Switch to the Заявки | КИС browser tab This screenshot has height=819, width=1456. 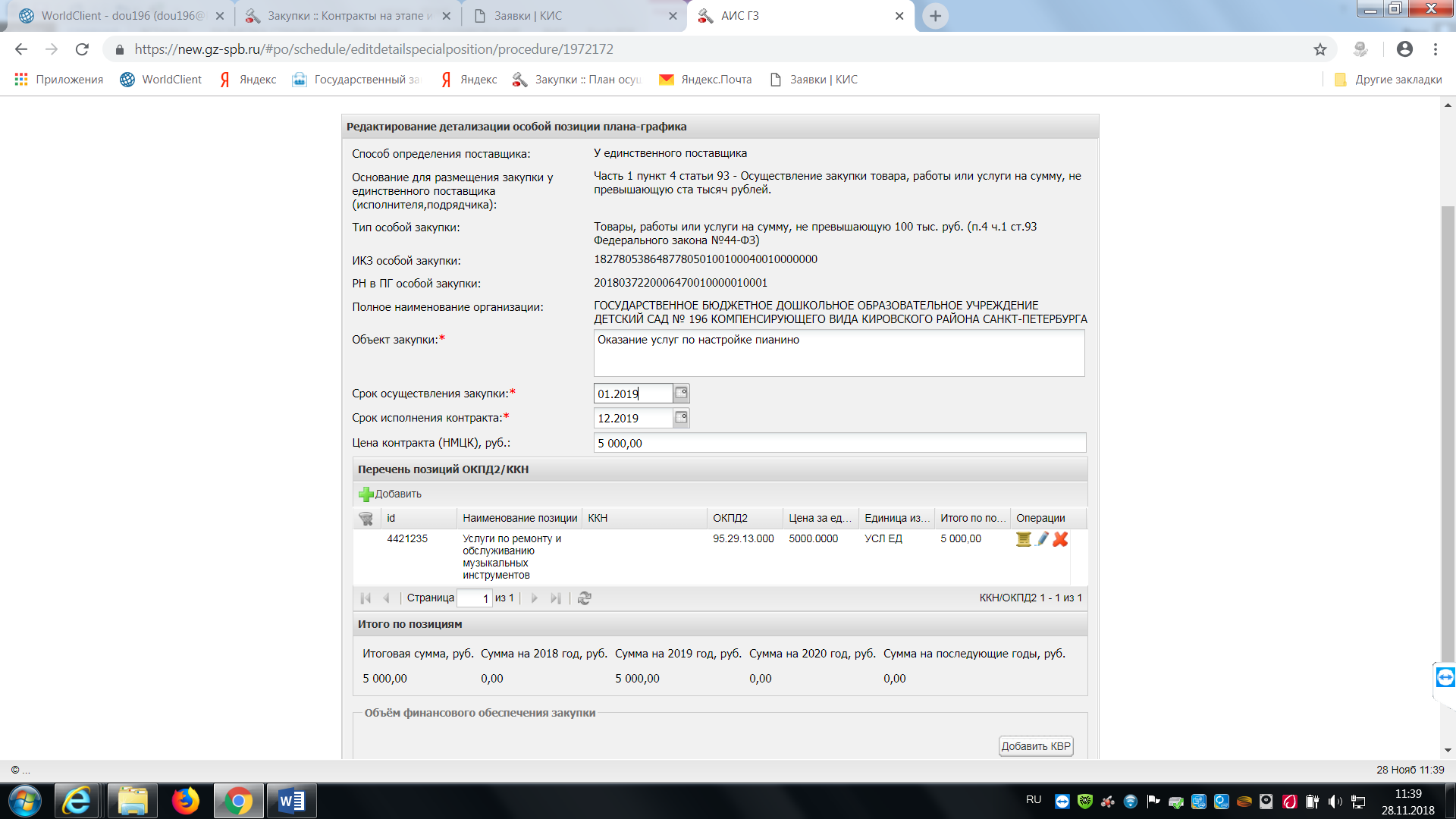coord(528,16)
